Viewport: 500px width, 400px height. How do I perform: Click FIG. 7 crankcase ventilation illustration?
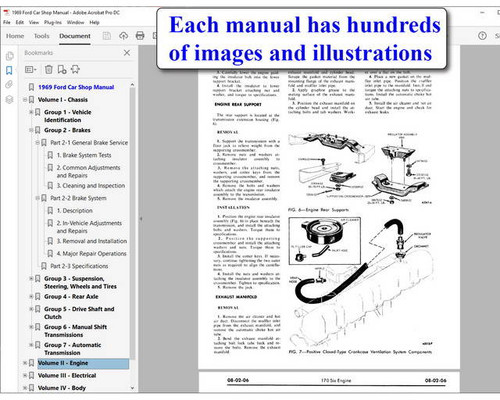(361, 282)
